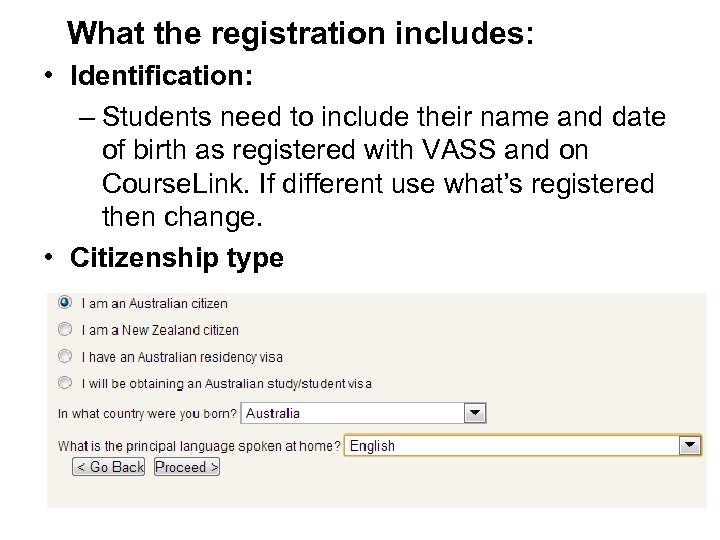Choose the New Zealand citizen radio option
The width and height of the screenshot is (720, 540).
[x=65, y=329]
